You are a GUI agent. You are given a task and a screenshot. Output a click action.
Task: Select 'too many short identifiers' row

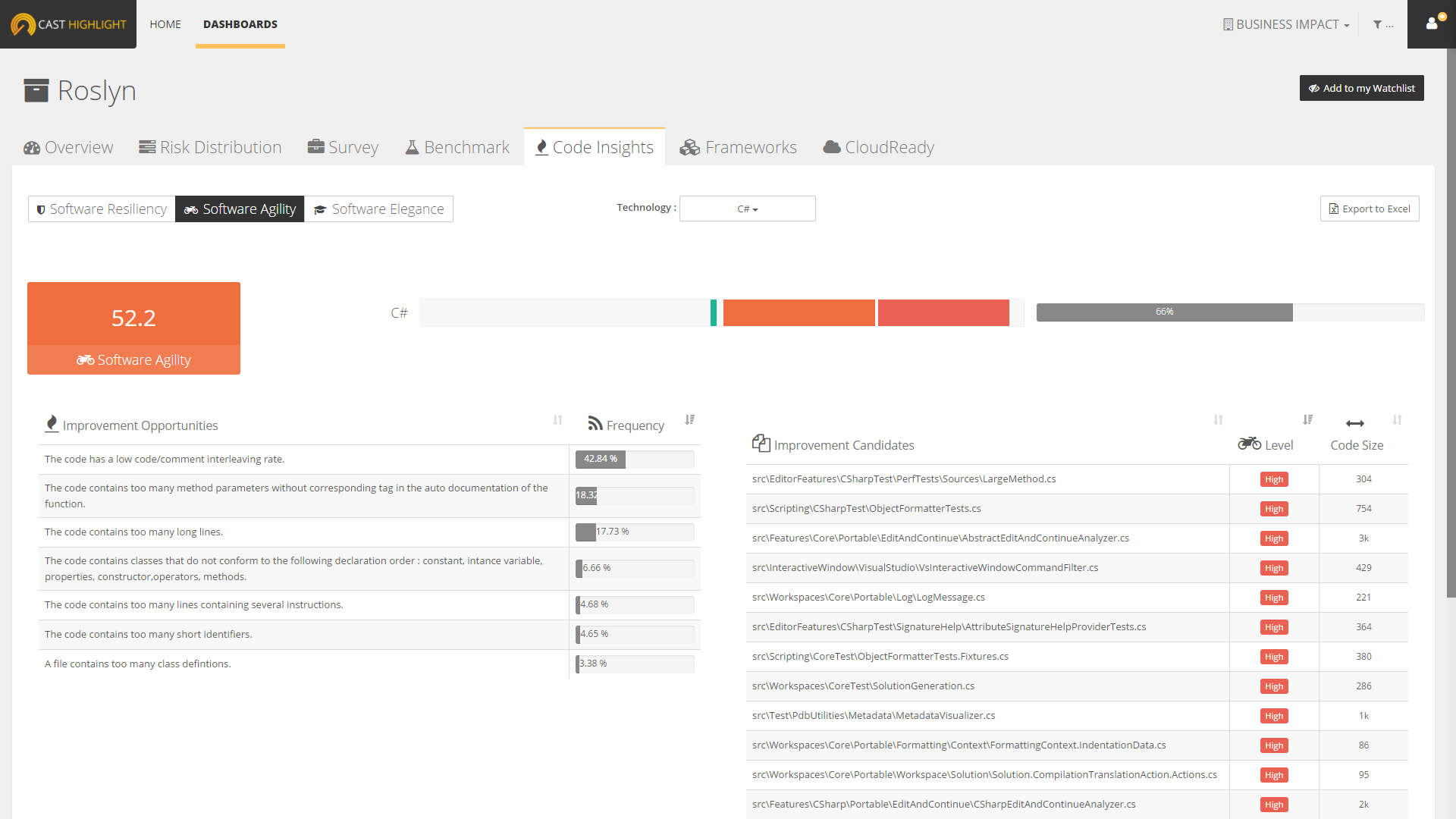point(369,635)
